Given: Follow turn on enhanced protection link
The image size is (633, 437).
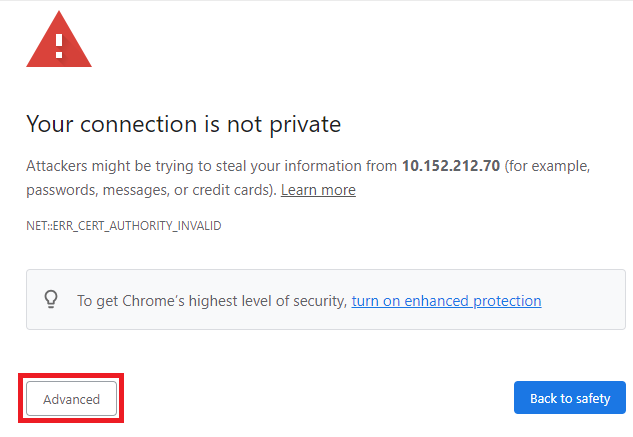Looking at the screenshot, I should pos(446,301).
